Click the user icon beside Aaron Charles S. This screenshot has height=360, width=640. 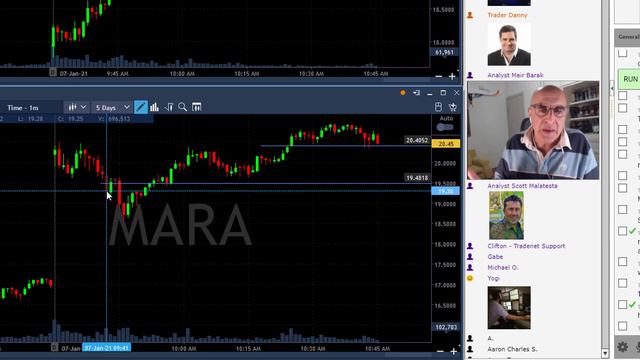[470, 349]
